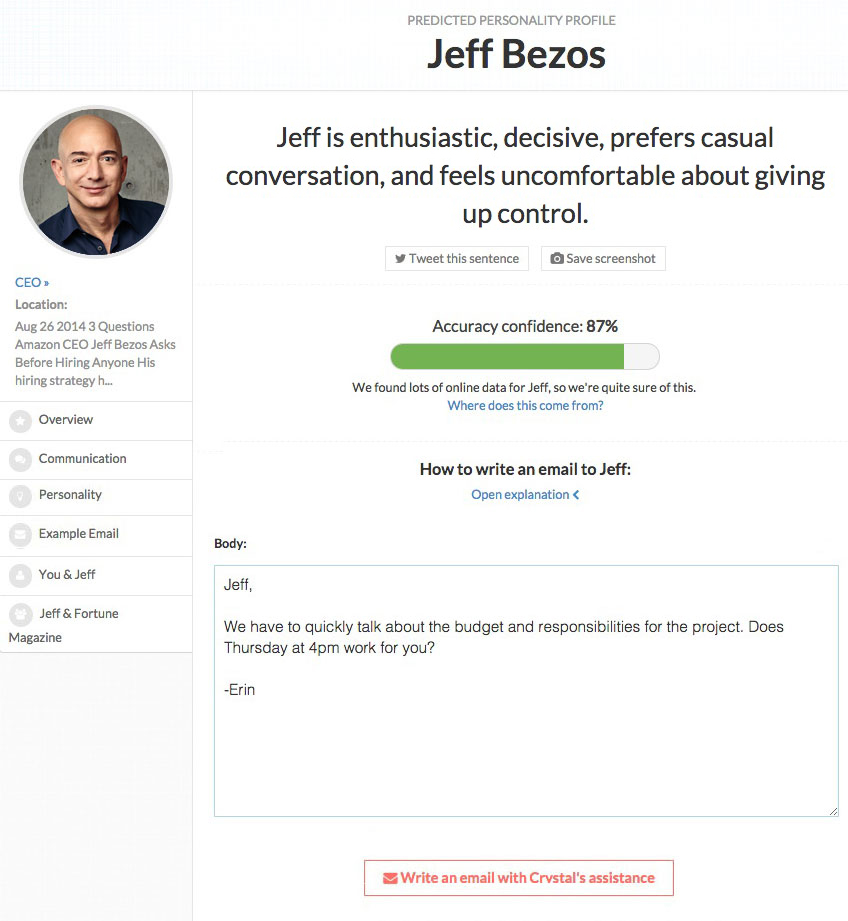Screen dimensions: 848x921
Task: Click the Communication icon in the sidebar
Action: [x=20, y=459]
